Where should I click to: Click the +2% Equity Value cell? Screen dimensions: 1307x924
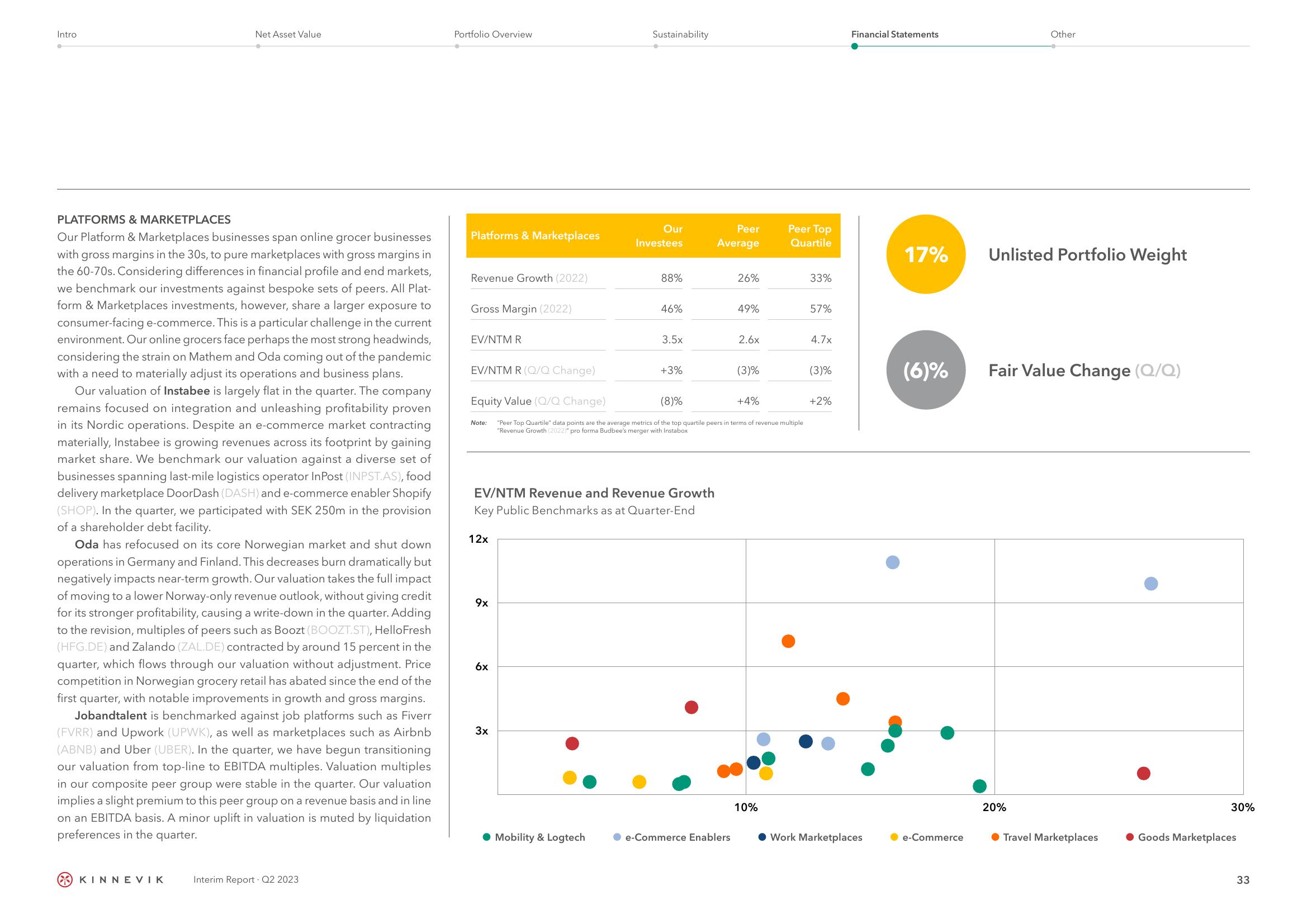point(820,401)
